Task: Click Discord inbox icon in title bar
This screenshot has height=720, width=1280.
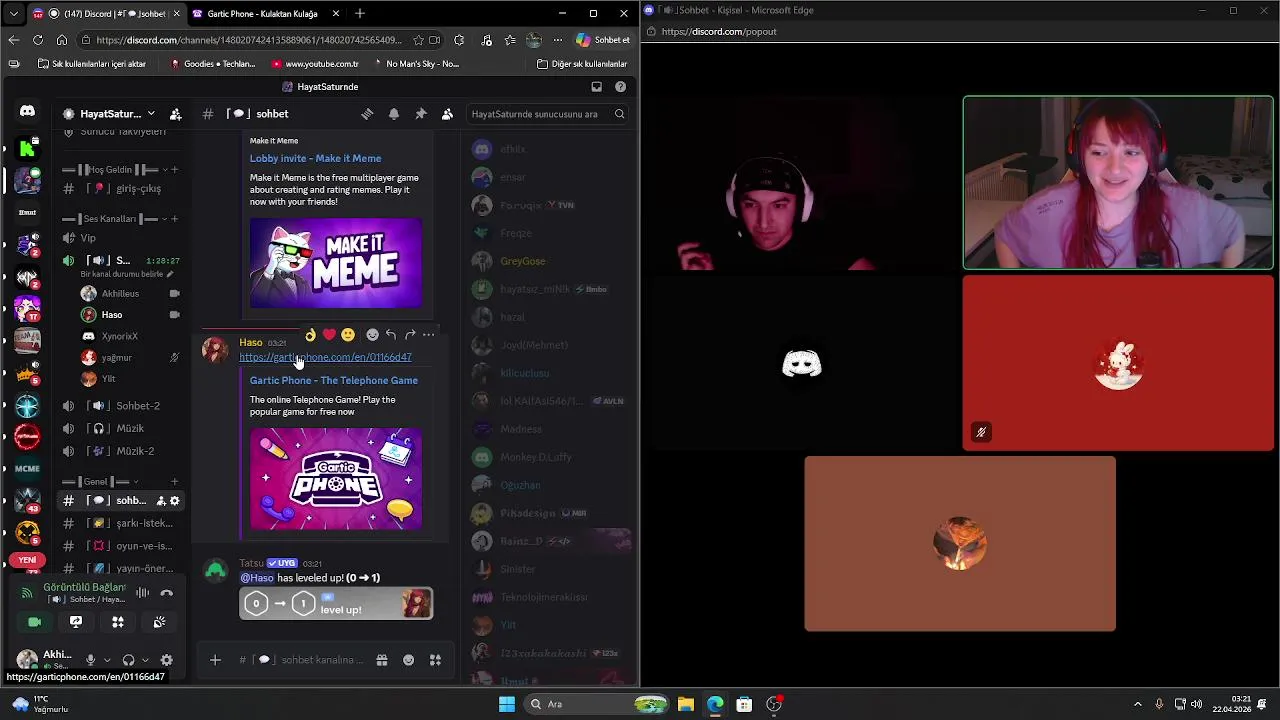Action: (597, 87)
